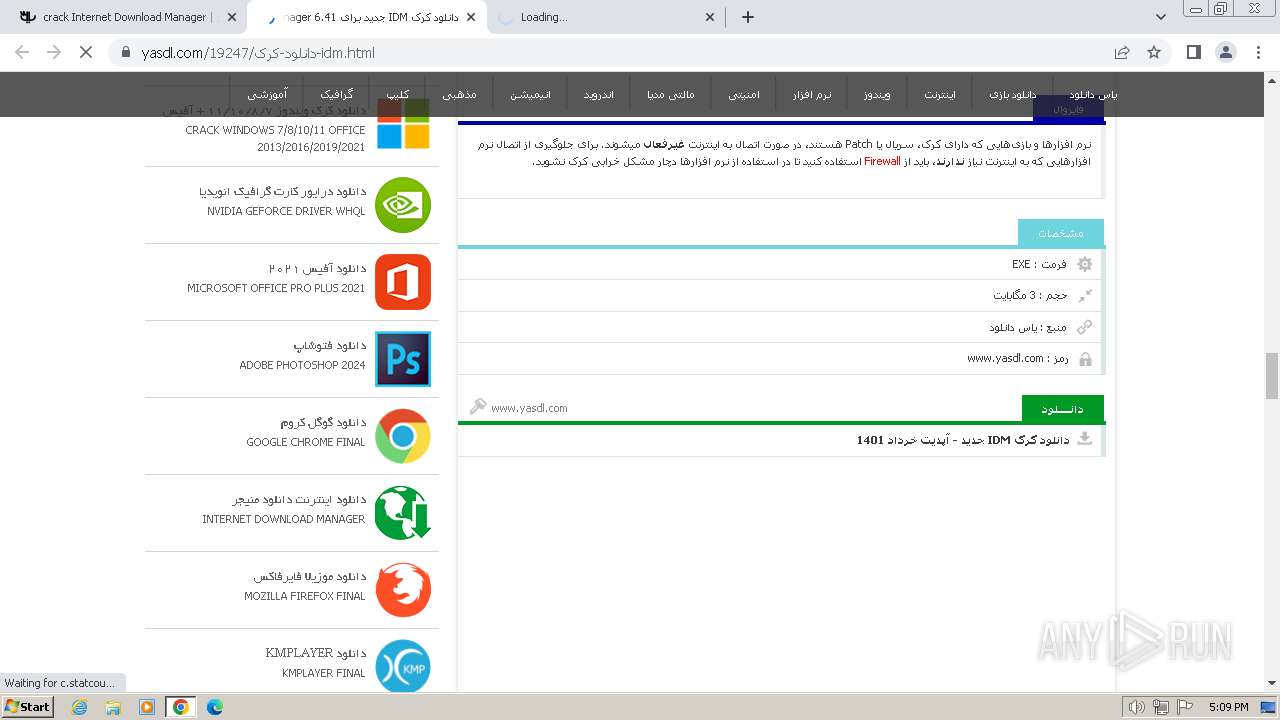Image resolution: width=1280 pixels, height=720 pixels.
Task: Open the ویندوز navigation menu
Action: pos(875,95)
